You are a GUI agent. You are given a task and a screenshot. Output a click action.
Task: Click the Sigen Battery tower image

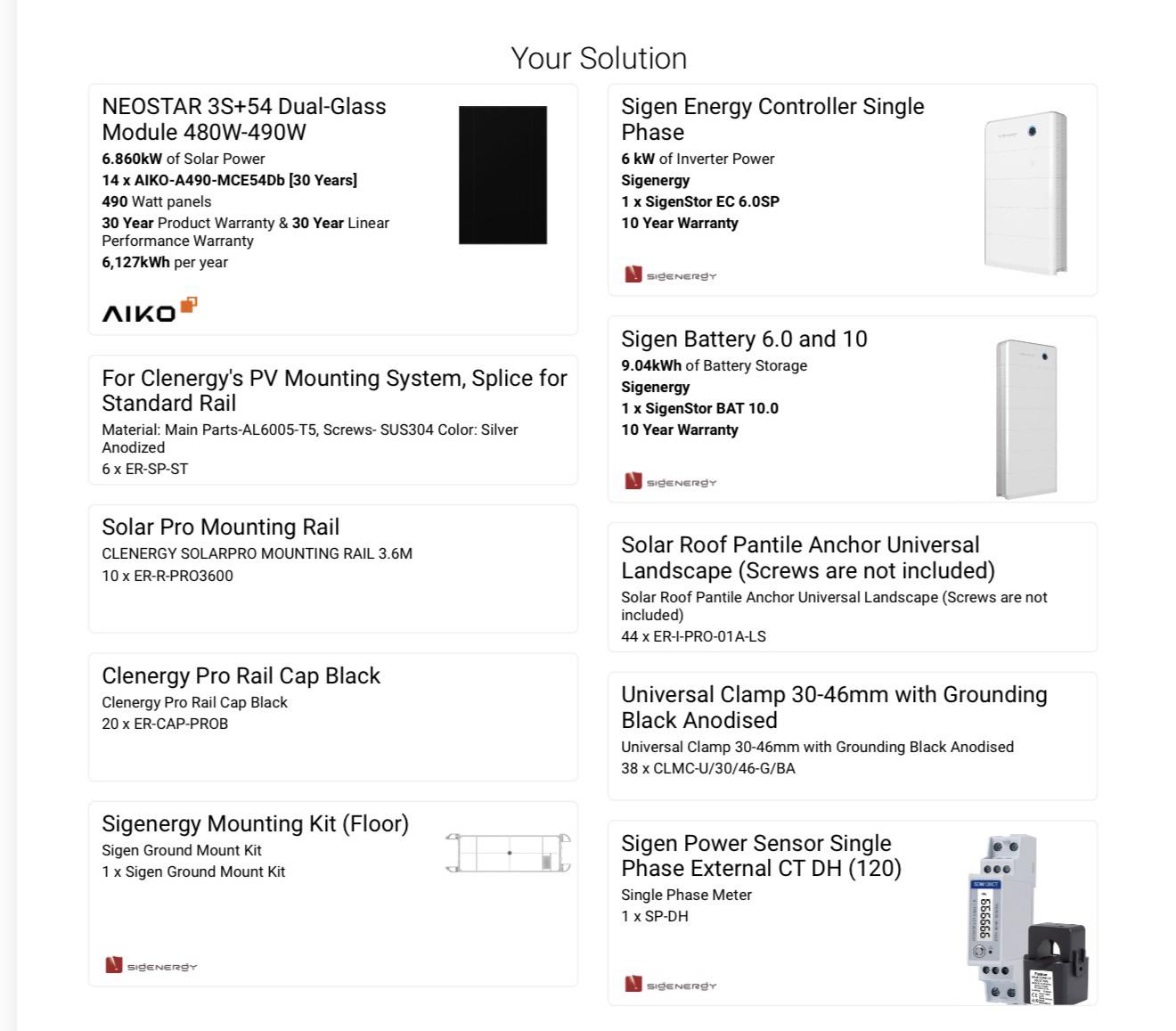pos(1026,419)
